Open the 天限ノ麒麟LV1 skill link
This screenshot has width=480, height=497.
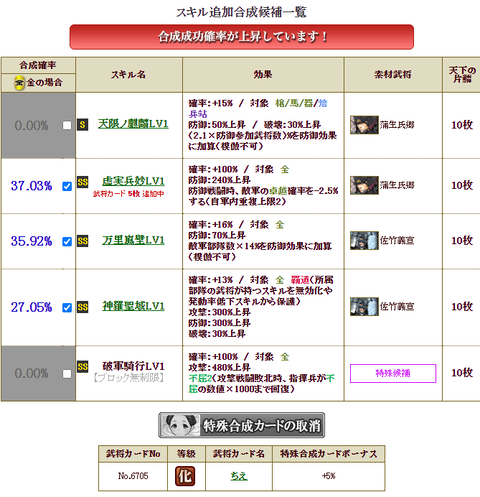point(133,124)
